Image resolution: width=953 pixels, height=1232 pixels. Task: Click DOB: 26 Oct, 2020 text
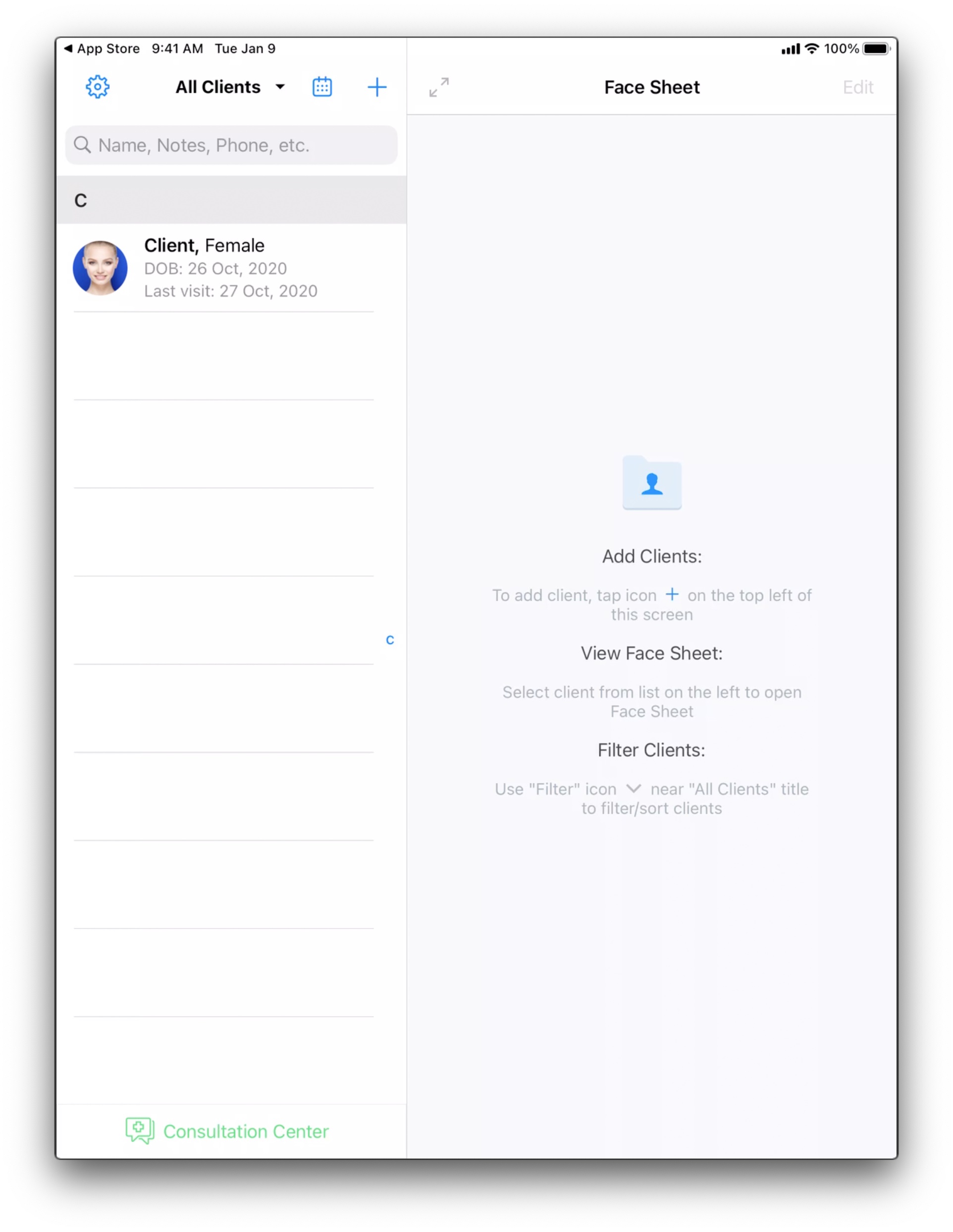point(215,269)
